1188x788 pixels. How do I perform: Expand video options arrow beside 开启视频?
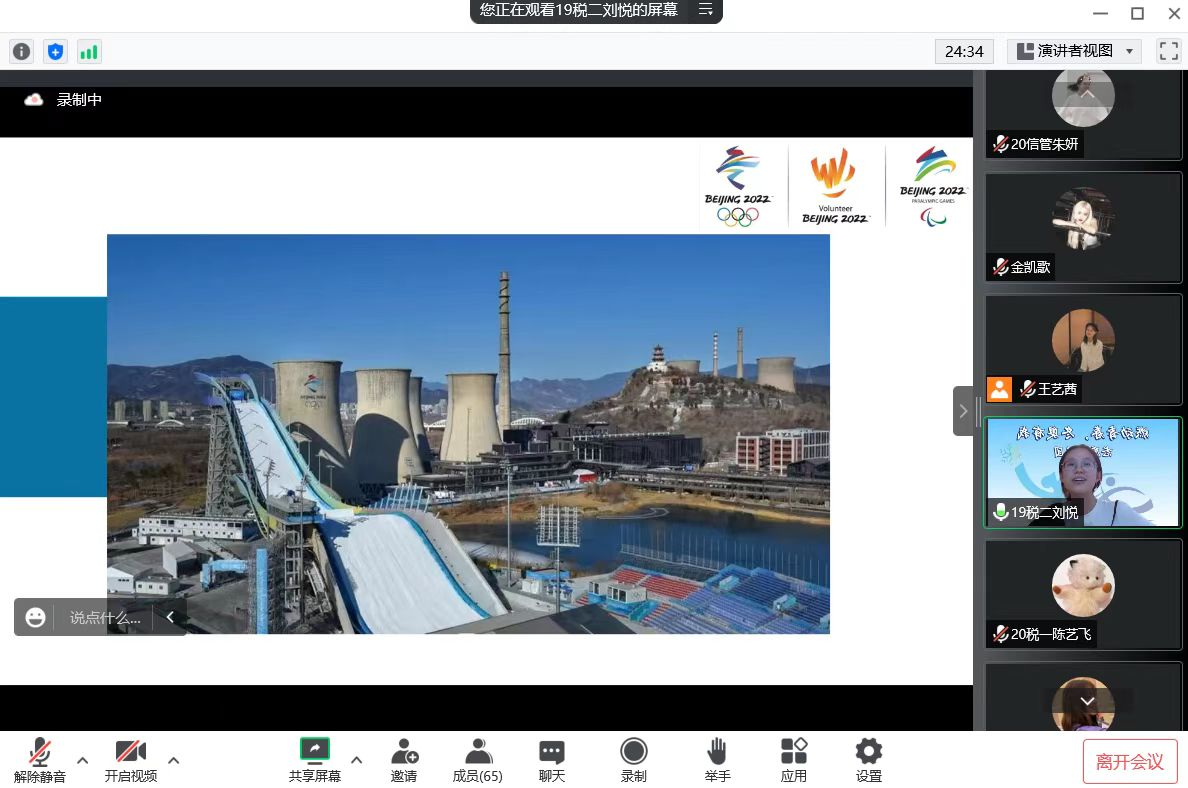173,760
